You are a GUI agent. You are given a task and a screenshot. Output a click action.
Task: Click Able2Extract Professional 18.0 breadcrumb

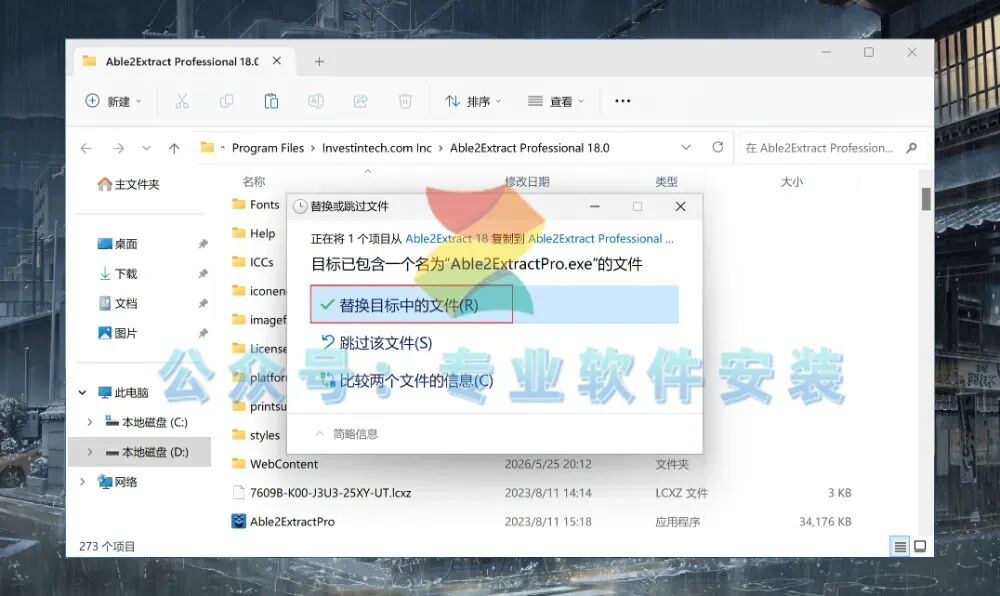click(529, 148)
